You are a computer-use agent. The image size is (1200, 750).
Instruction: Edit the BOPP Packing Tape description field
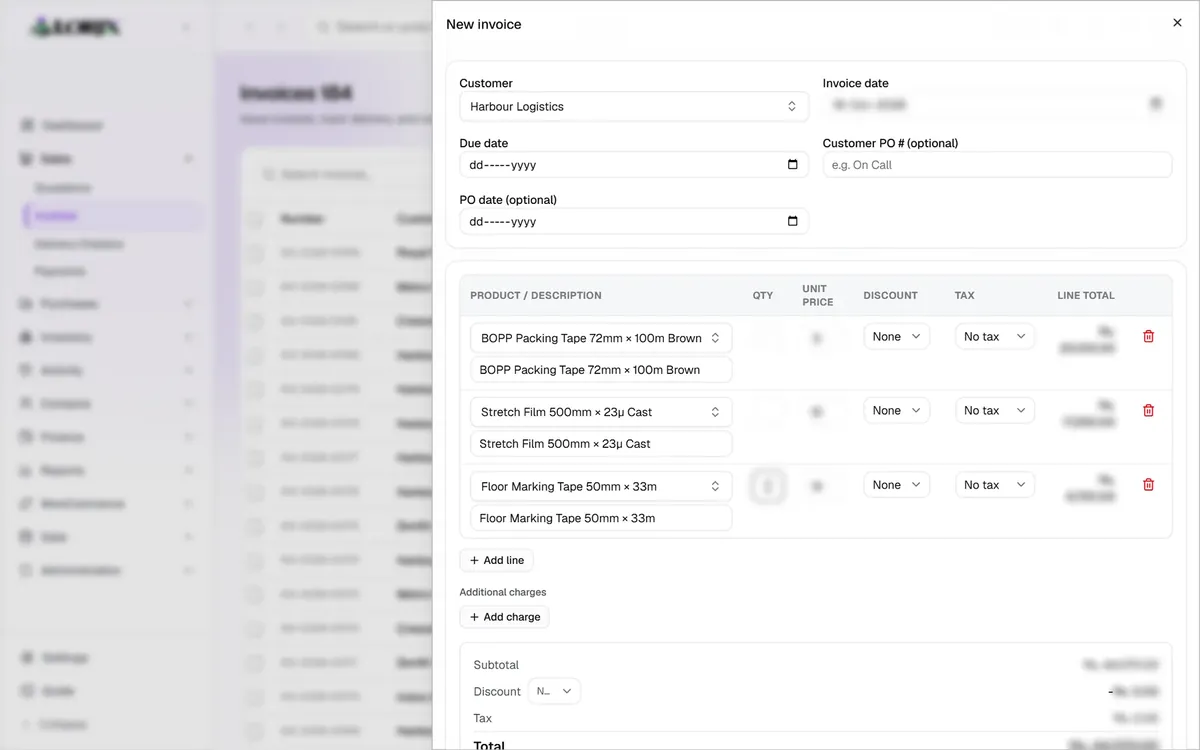601,370
